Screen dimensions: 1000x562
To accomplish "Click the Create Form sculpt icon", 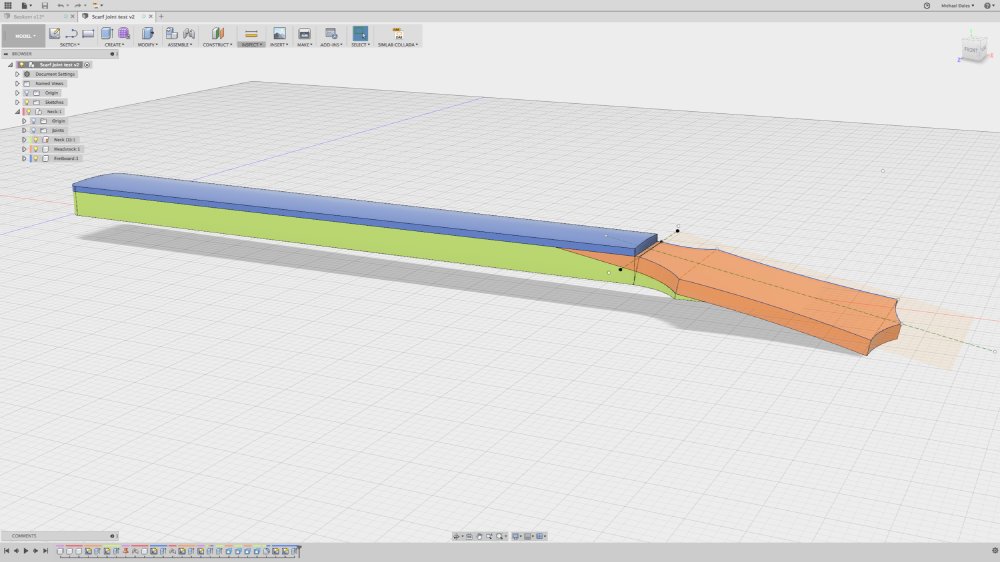I will click(x=124, y=33).
